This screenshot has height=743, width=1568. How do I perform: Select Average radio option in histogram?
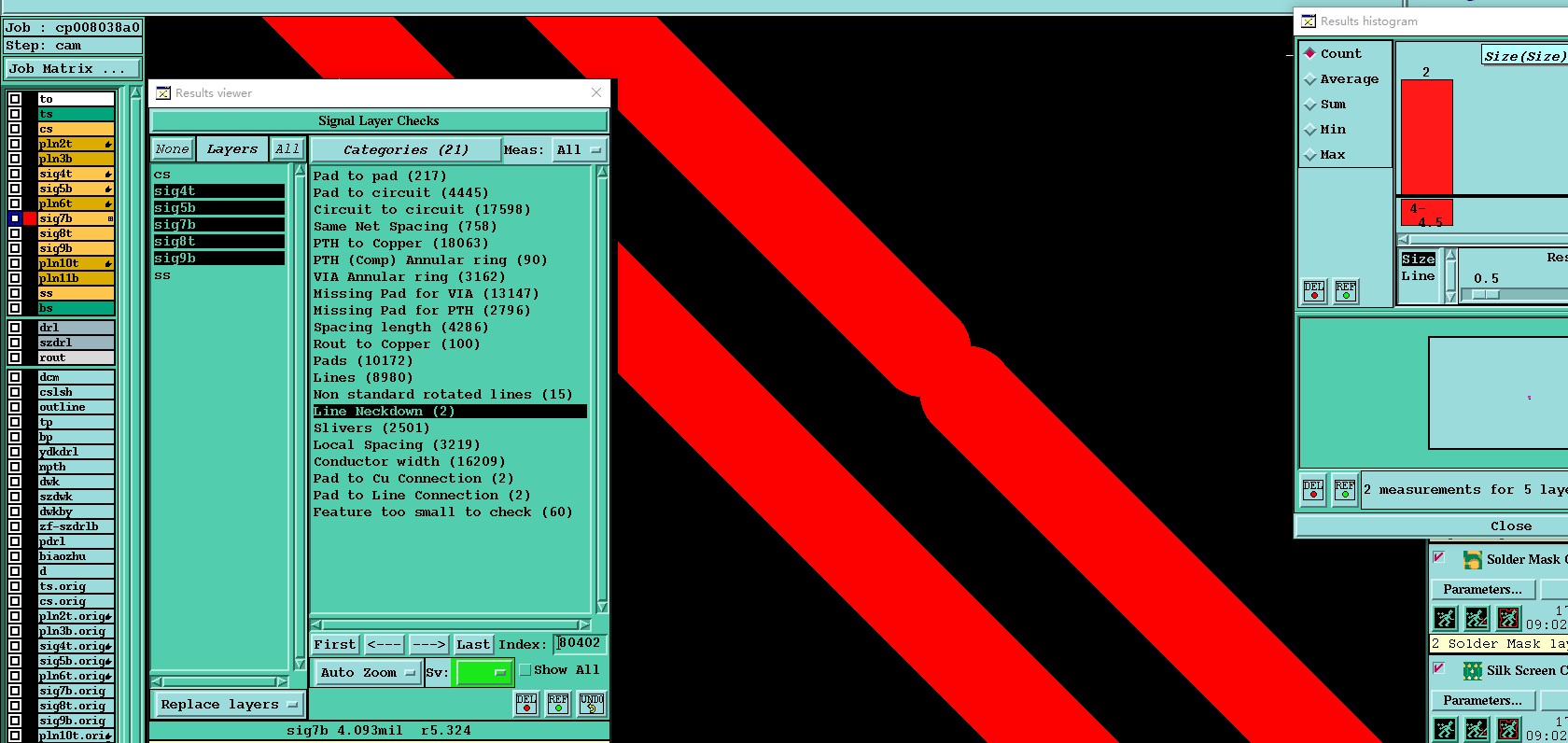coord(1310,79)
